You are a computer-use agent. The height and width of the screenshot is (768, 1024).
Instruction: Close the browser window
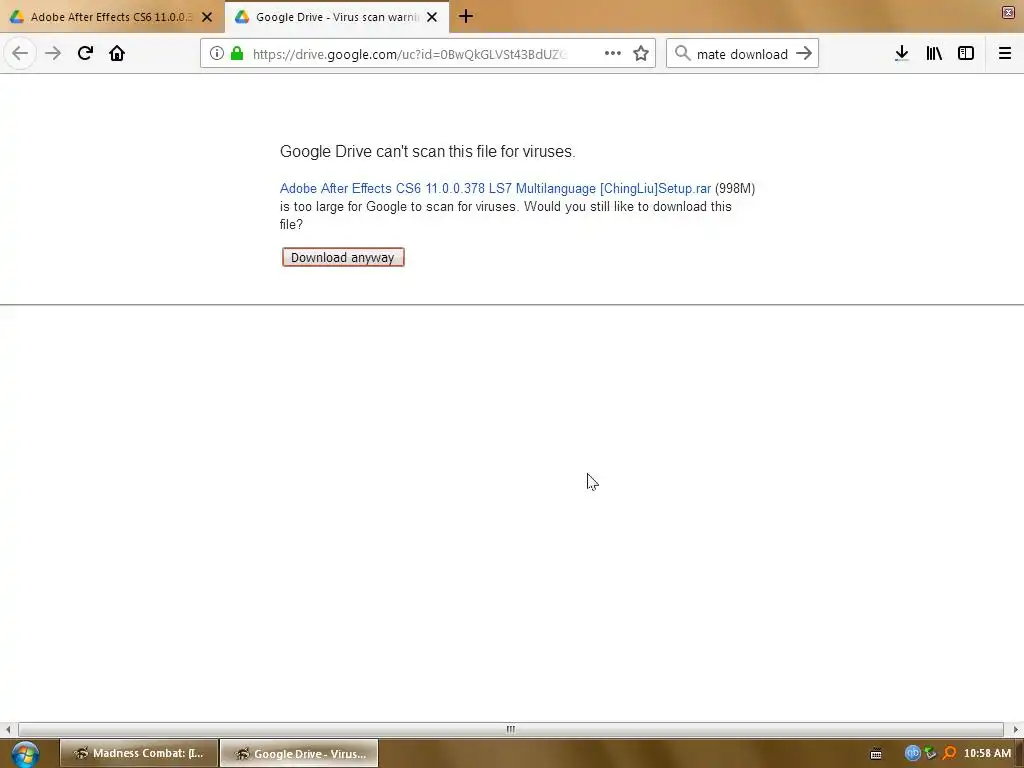coord(1008,12)
